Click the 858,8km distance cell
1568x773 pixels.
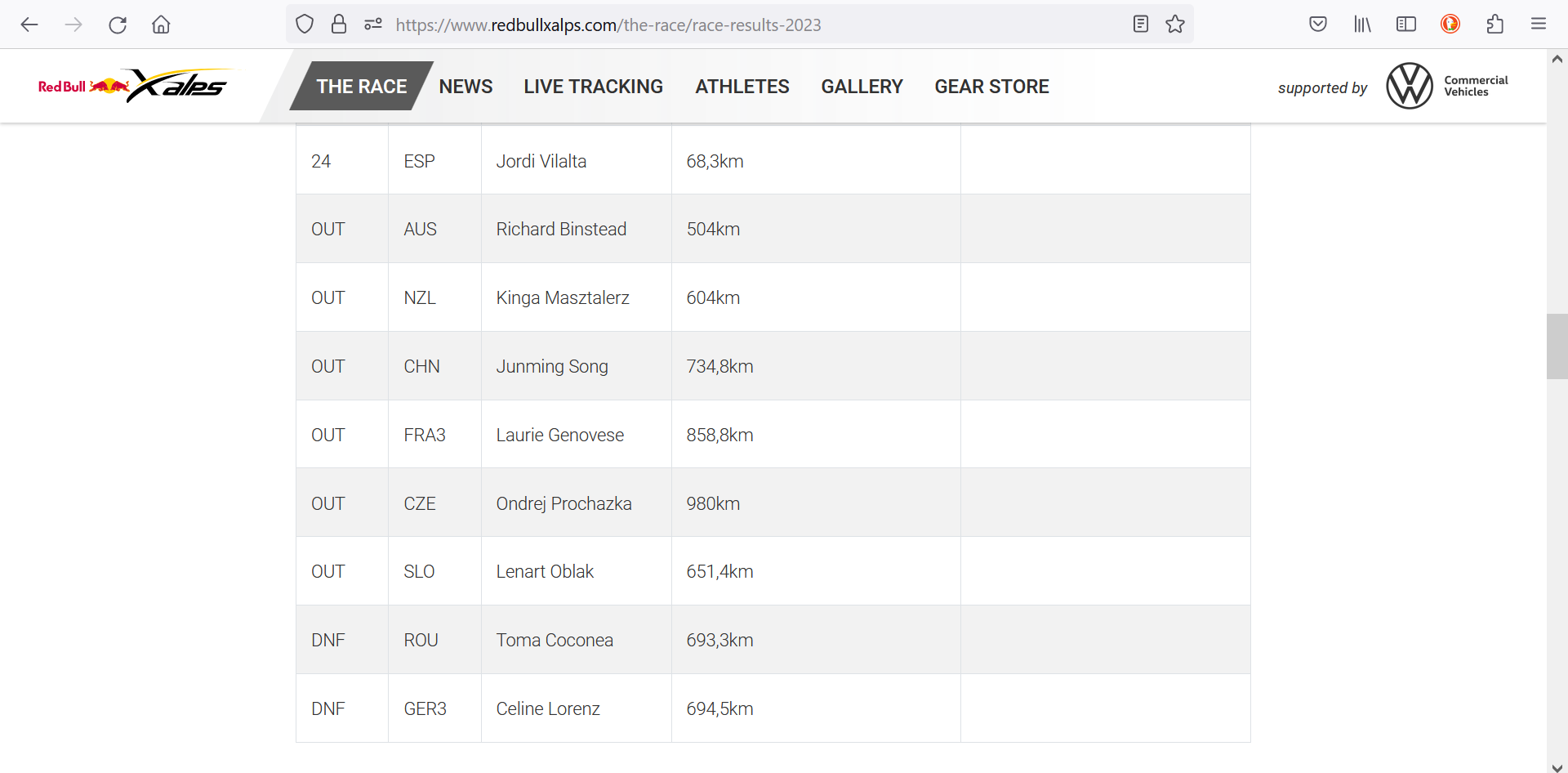click(x=816, y=435)
